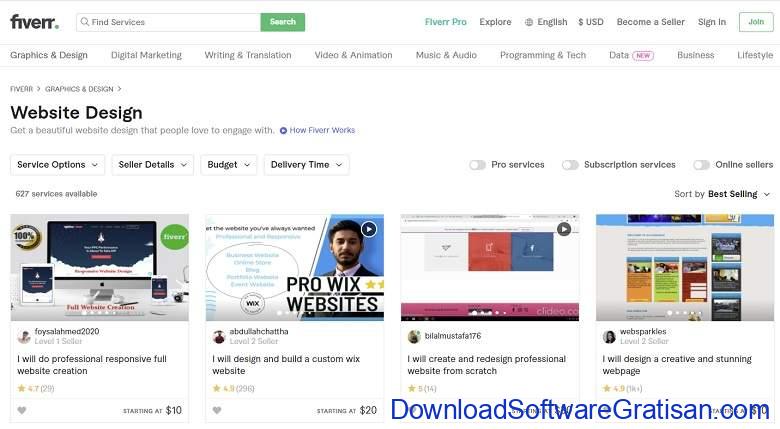Open the Budget filter dropdown
The height and width of the screenshot is (429, 780).
229,165
